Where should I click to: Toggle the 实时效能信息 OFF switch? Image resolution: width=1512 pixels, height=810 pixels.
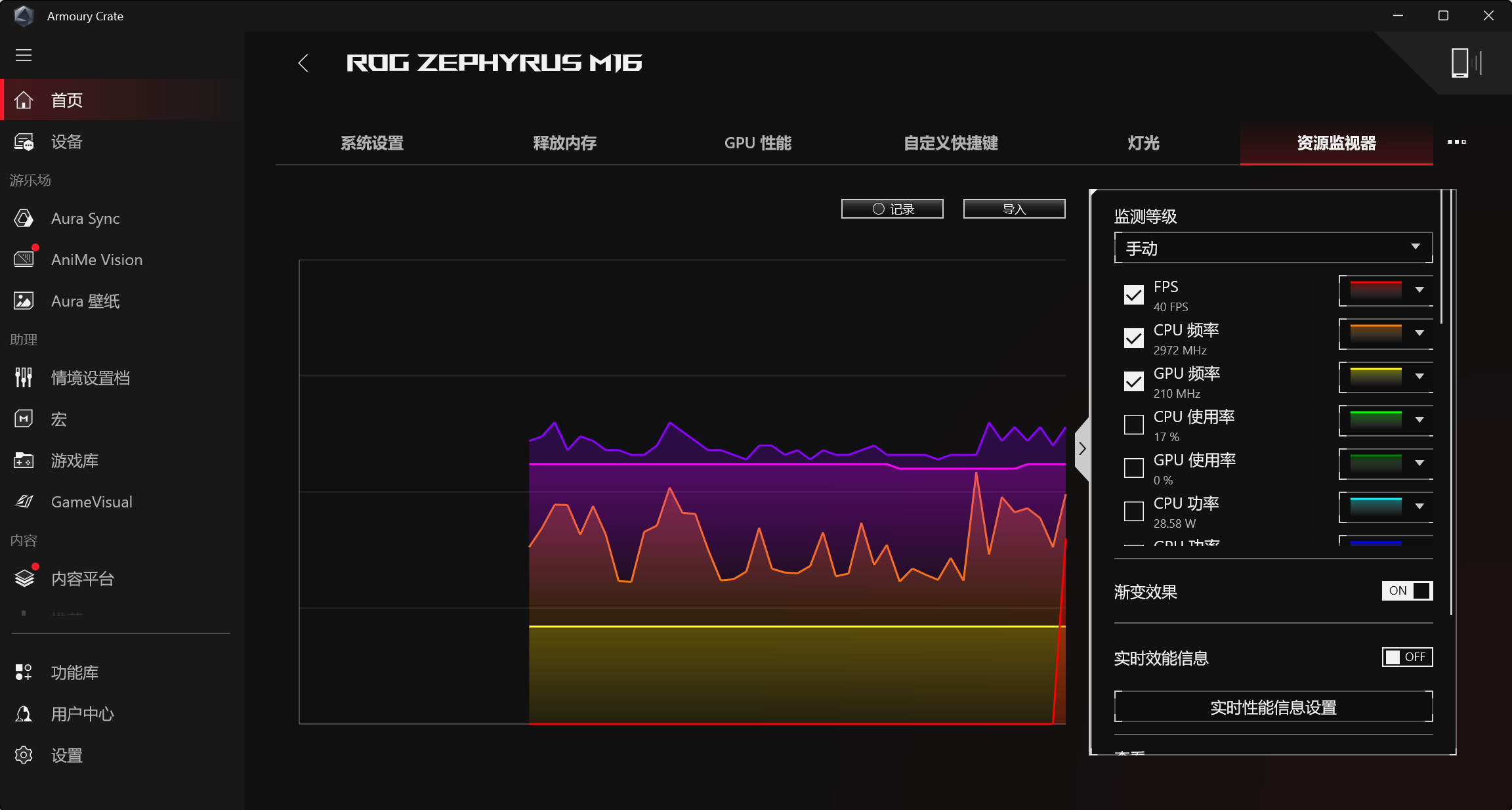click(1407, 657)
